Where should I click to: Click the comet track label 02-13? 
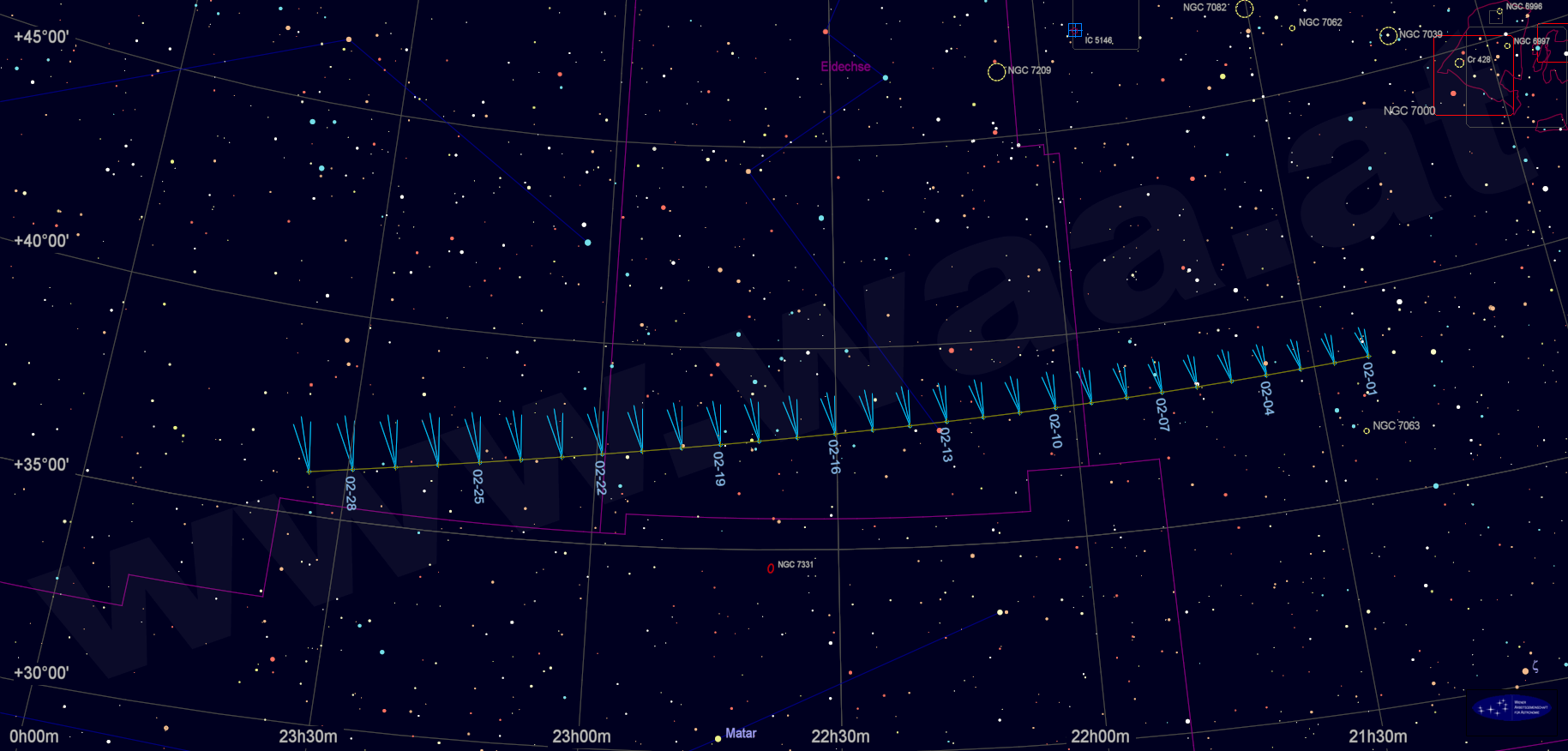[946, 445]
